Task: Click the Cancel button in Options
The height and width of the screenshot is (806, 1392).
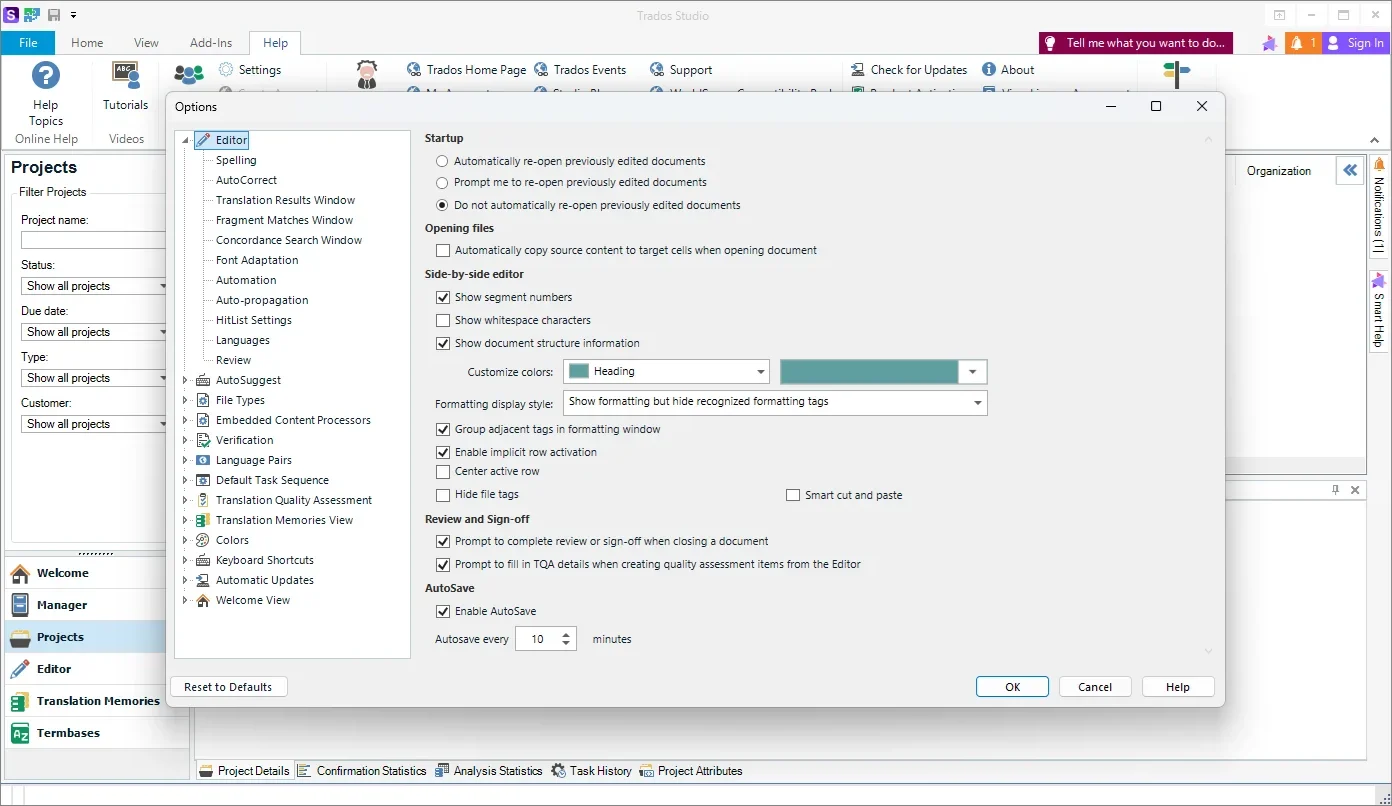Action: tap(1095, 687)
